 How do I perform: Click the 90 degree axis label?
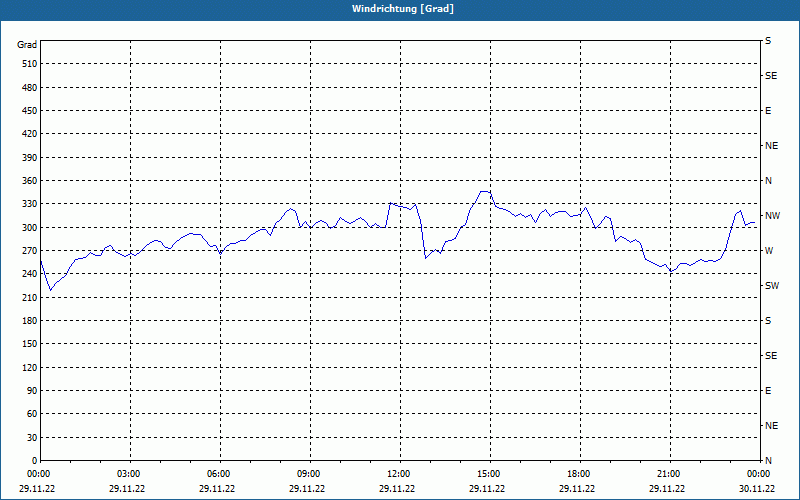click(x=32, y=391)
